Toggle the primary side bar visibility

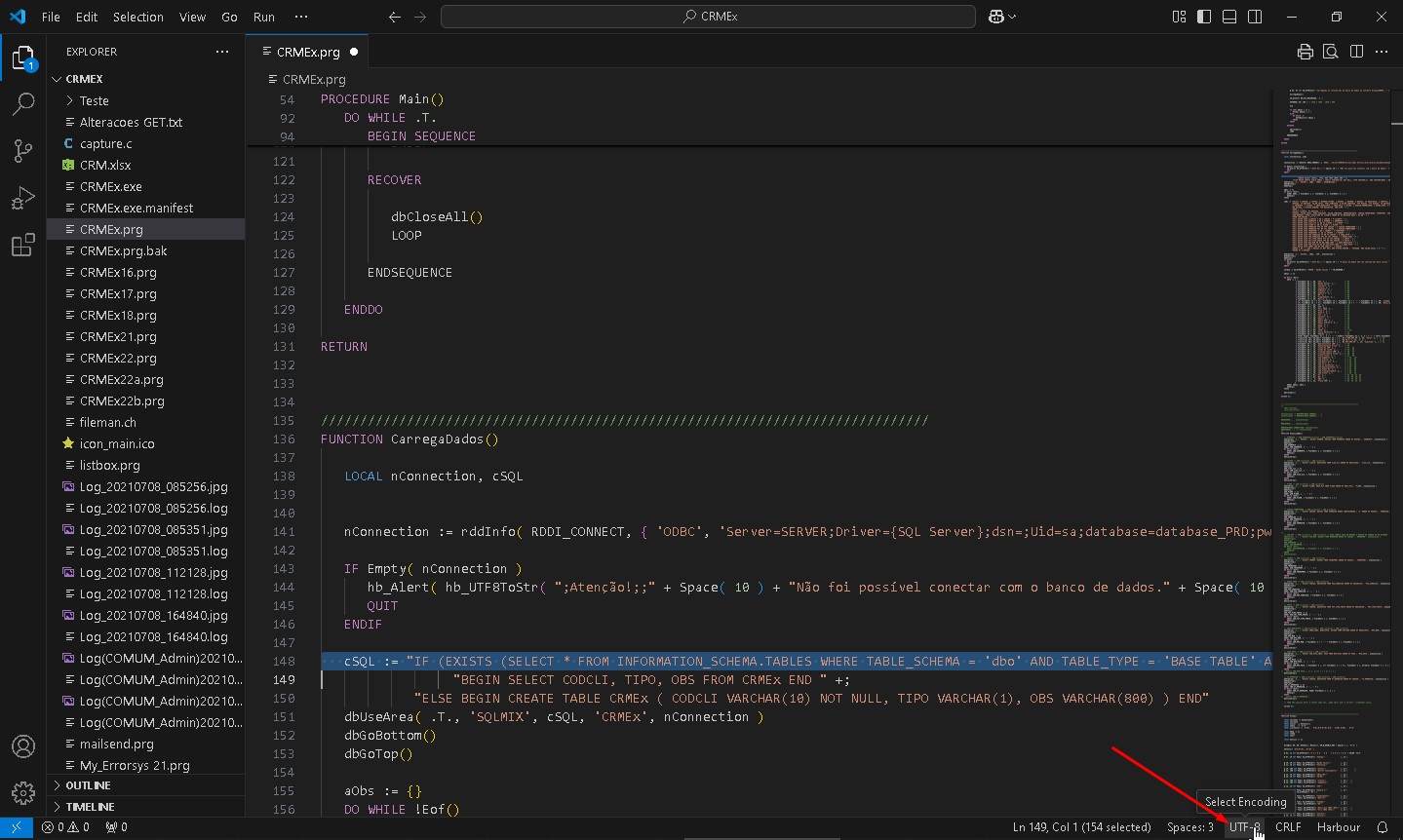point(1204,17)
